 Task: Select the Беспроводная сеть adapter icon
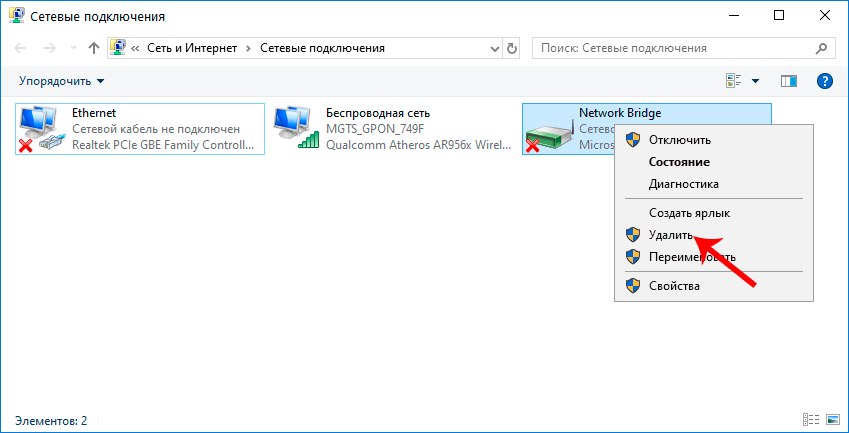point(296,129)
